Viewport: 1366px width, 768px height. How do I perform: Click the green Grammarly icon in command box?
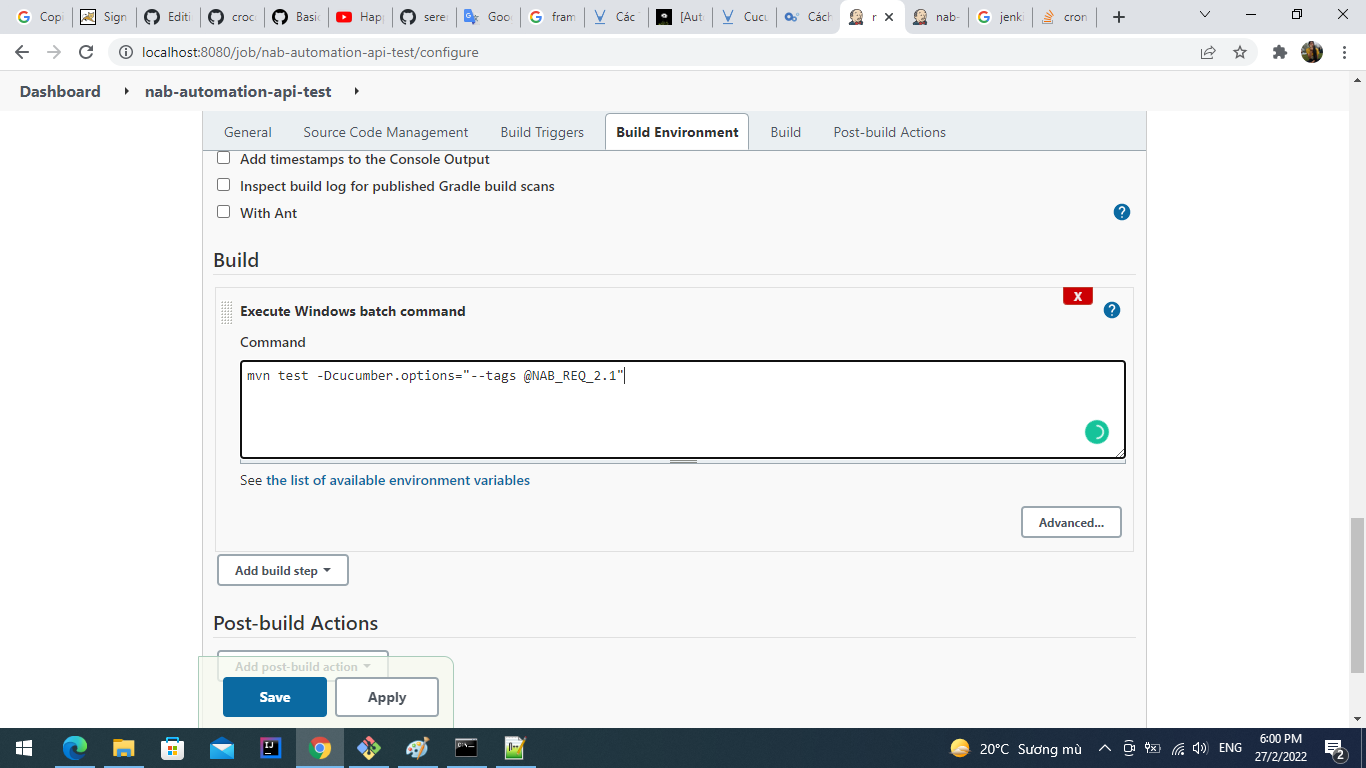pyautogui.click(x=1097, y=432)
